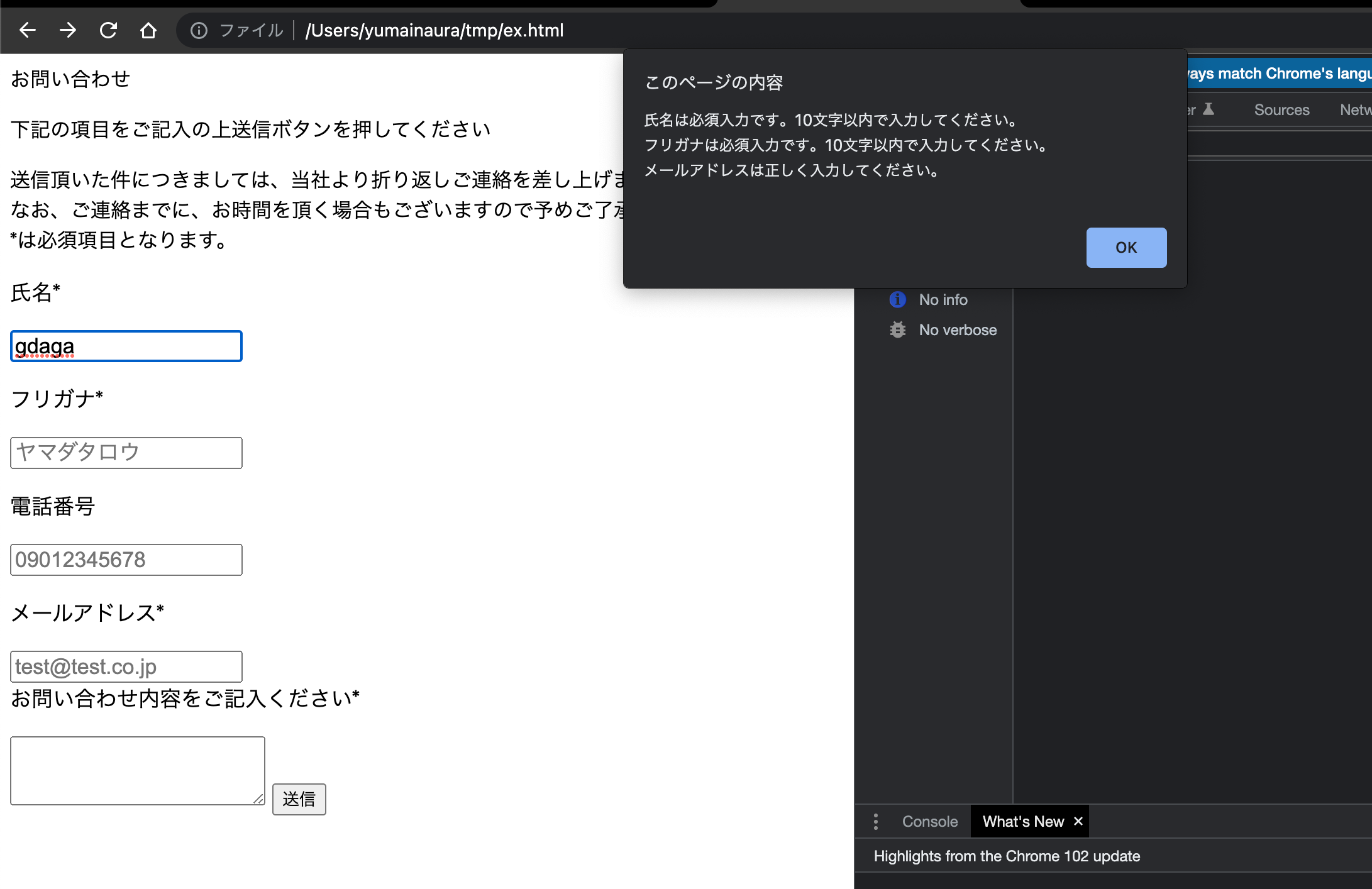This screenshot has width=1372, height=889.
Task: Click the home icon in the toolbar
Action: pos(148,30)
